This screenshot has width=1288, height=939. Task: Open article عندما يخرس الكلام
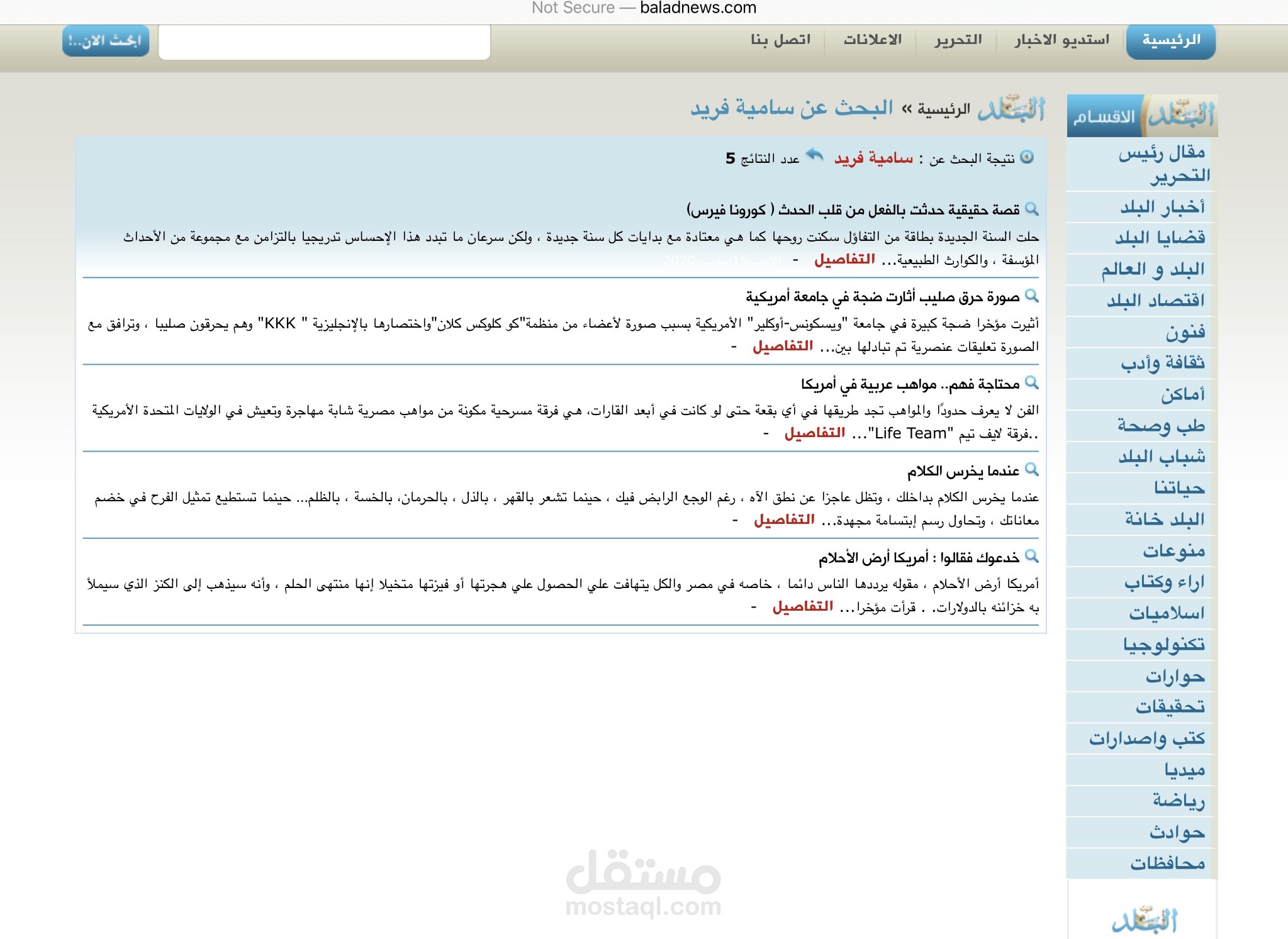pyautogui.click(x=963, y=470)
